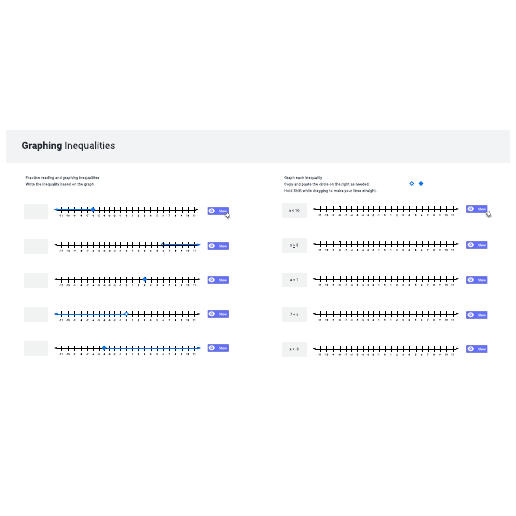Toggle Show button for first left number line
516x516 pixels.
pos(218,211)
